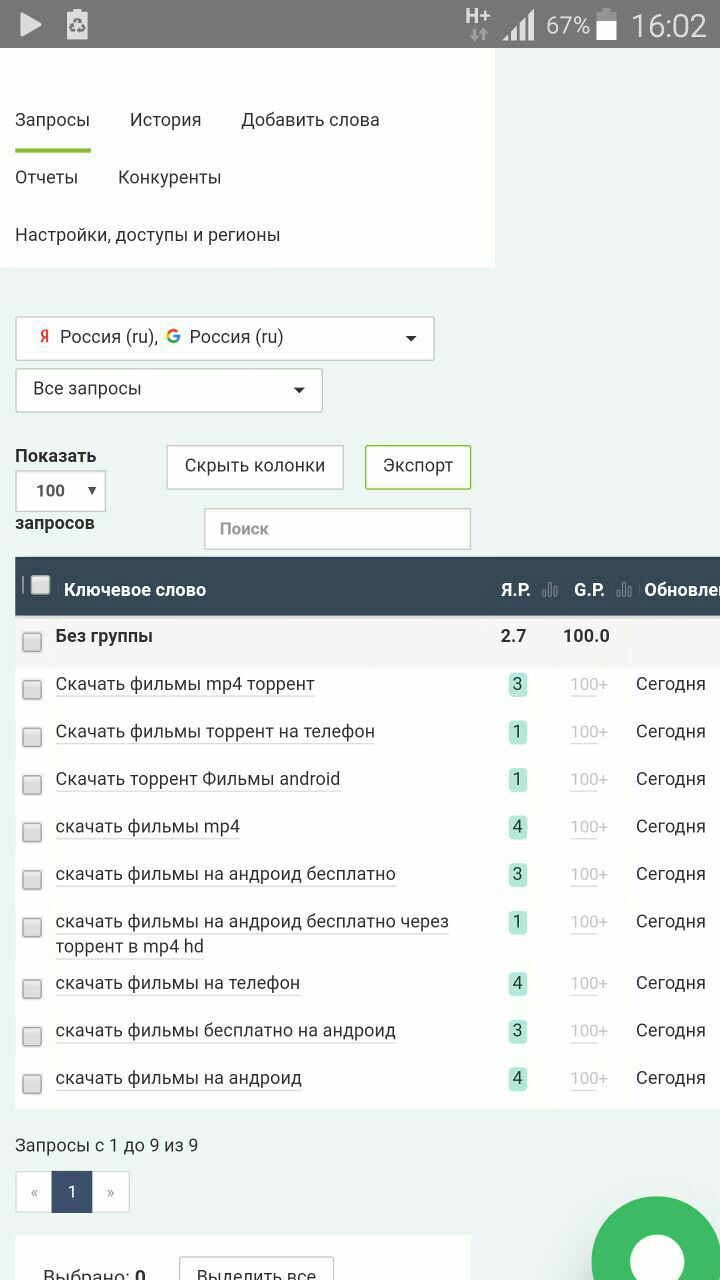Open the 'Показать 100' rows-count selector
This screenshot has width=720, height=1280.
pyautogui.click(x=61, y=491)
